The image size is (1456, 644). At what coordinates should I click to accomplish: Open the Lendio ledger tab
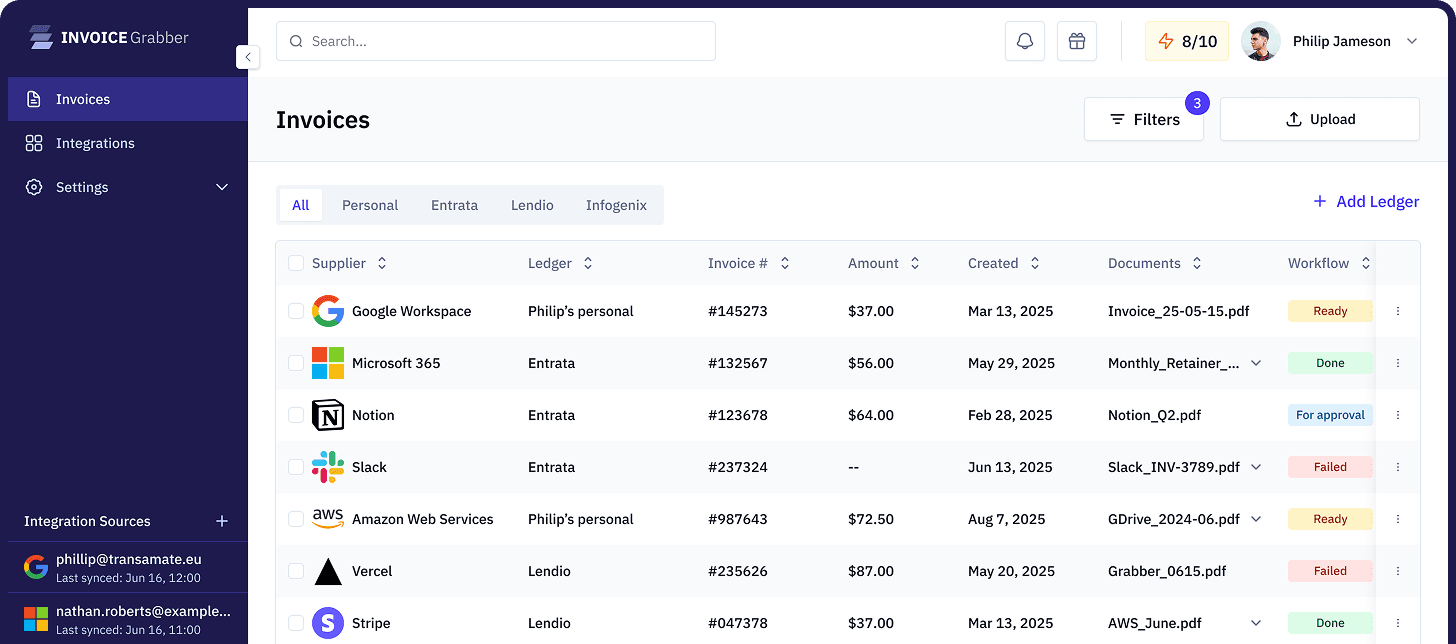click(532, 205)
